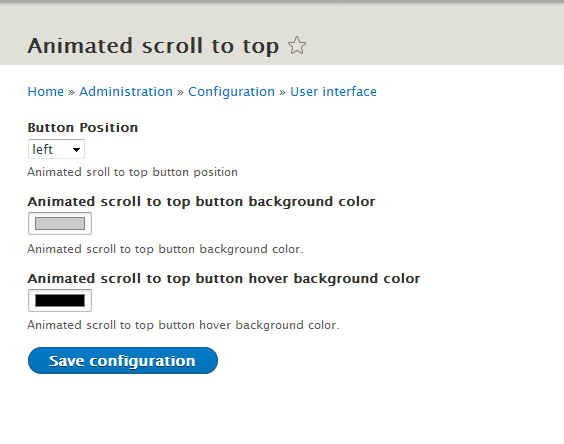Screen dimensions: 564x444
Task: Click the star icon to add a shortcut
Action: tap(297, 46)
